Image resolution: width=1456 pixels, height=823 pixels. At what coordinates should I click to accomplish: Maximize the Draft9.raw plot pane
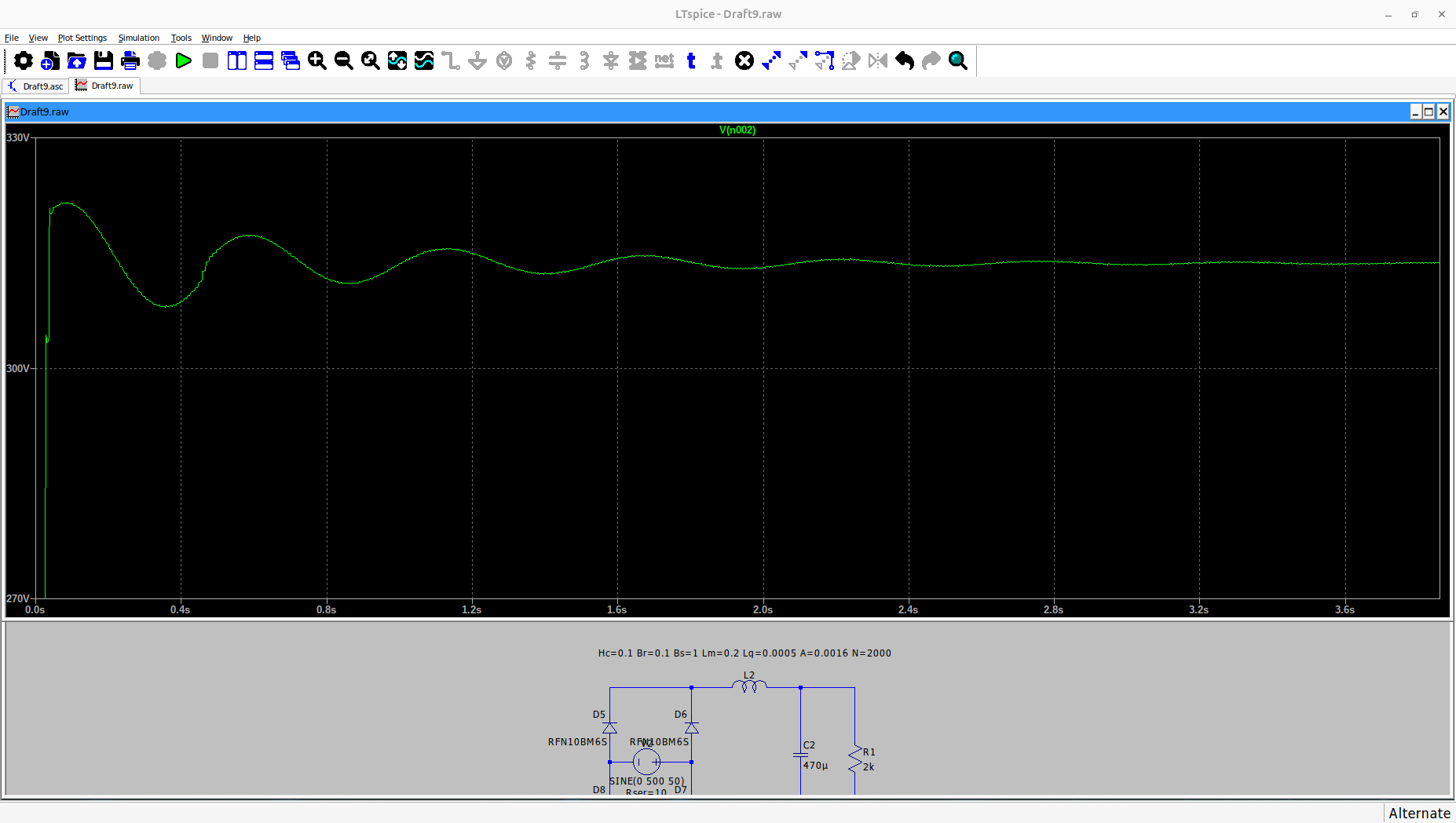point(1429,112)
